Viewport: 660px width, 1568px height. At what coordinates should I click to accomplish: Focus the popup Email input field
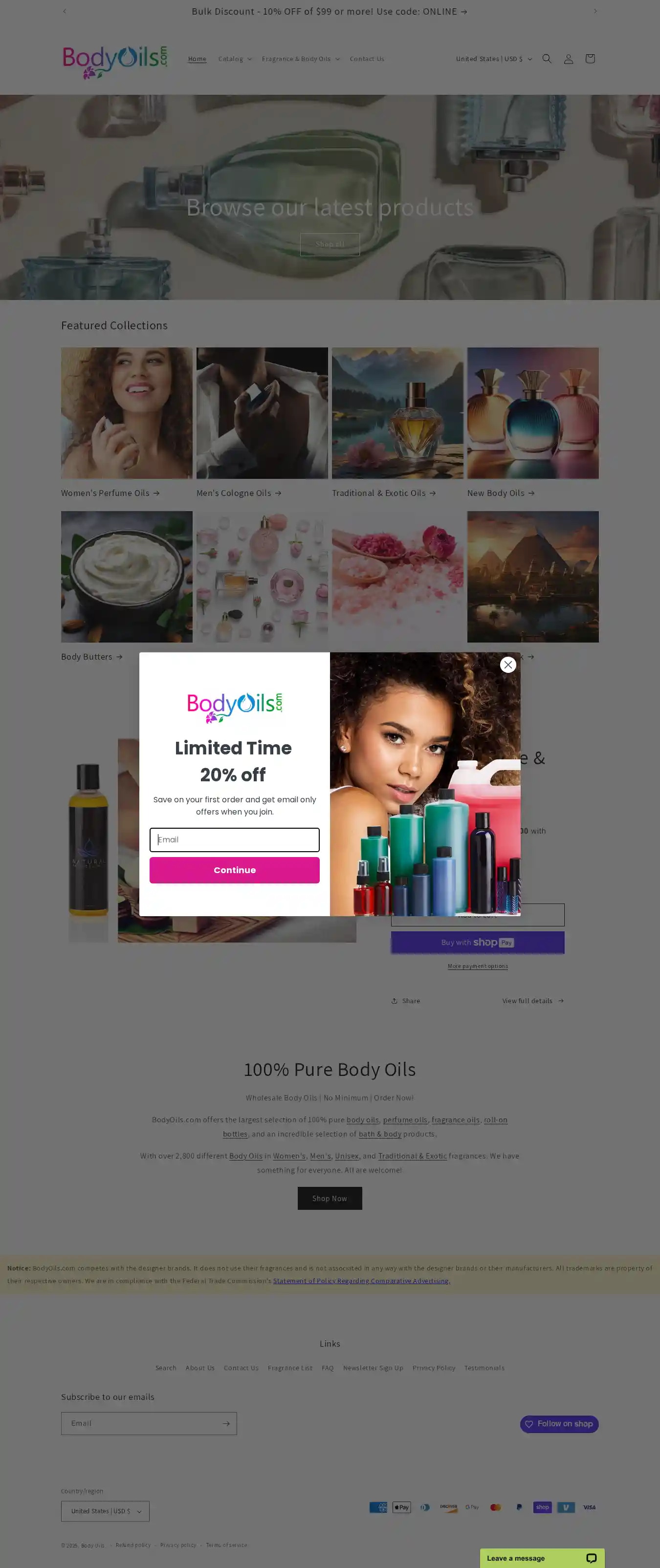pyautogui.click(x=234, y=839)
